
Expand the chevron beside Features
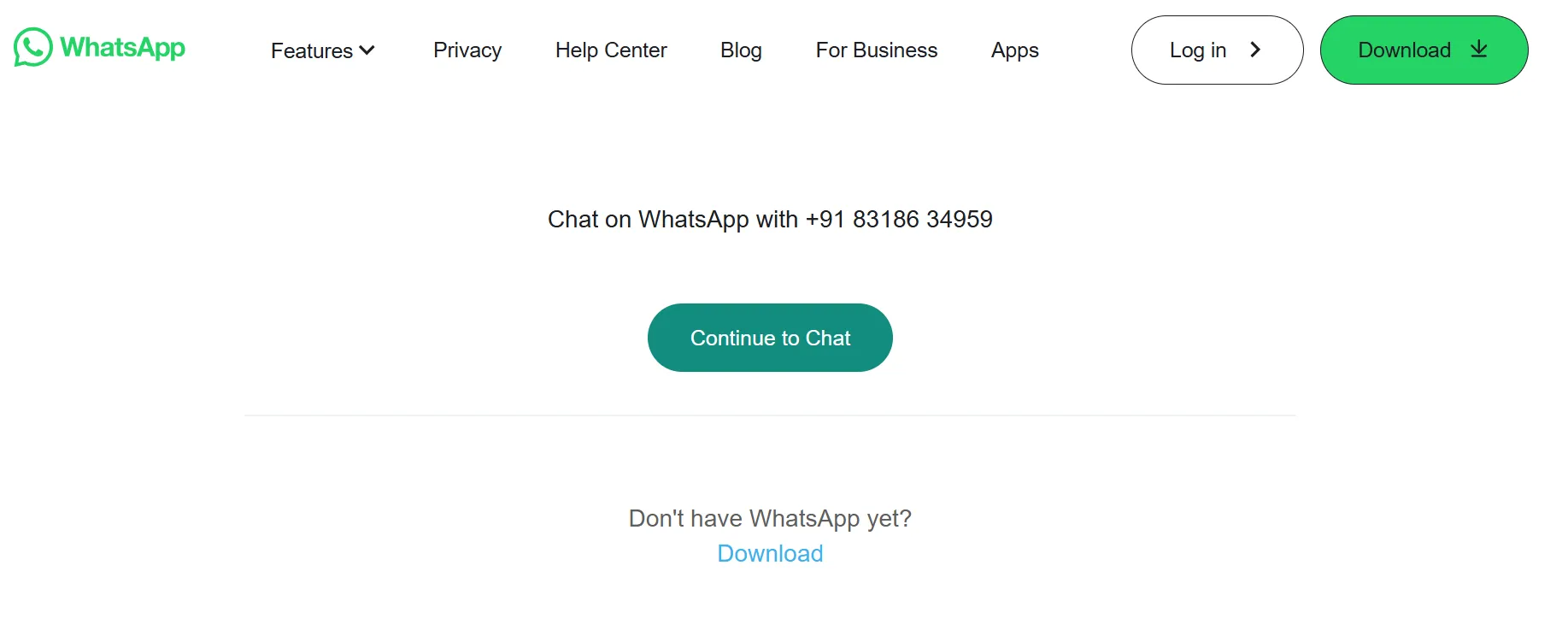point(367,50)
